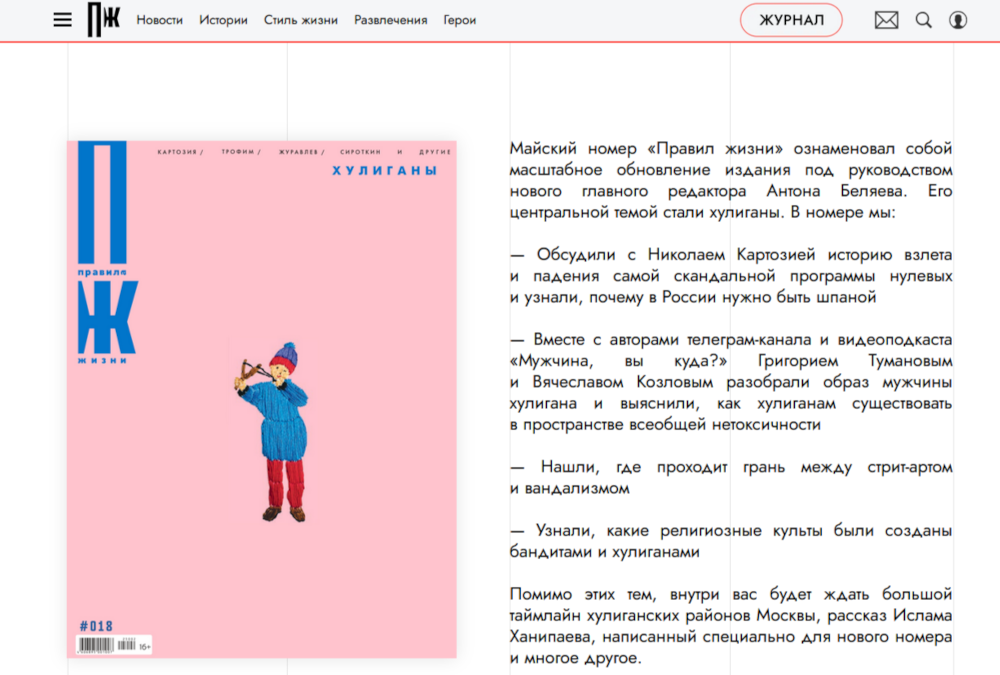This screenshot has width=1000, height=675.
Task: Click the bullet mentioning «Мужчина, вы куда?»
Action: click(x=731, y=382)
